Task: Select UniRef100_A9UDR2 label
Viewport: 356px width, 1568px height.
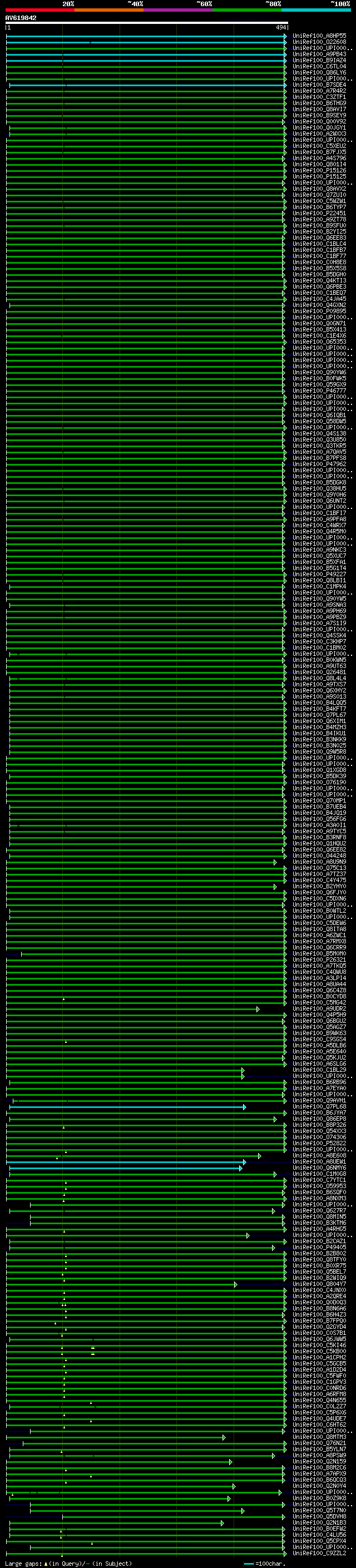Action: click(319, 1008)
